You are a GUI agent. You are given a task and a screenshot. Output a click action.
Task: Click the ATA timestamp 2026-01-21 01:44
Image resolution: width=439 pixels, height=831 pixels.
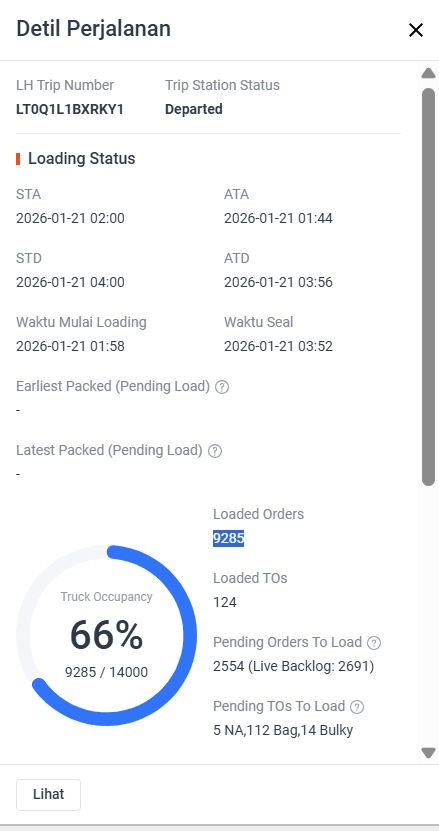[x=278, y=218]
